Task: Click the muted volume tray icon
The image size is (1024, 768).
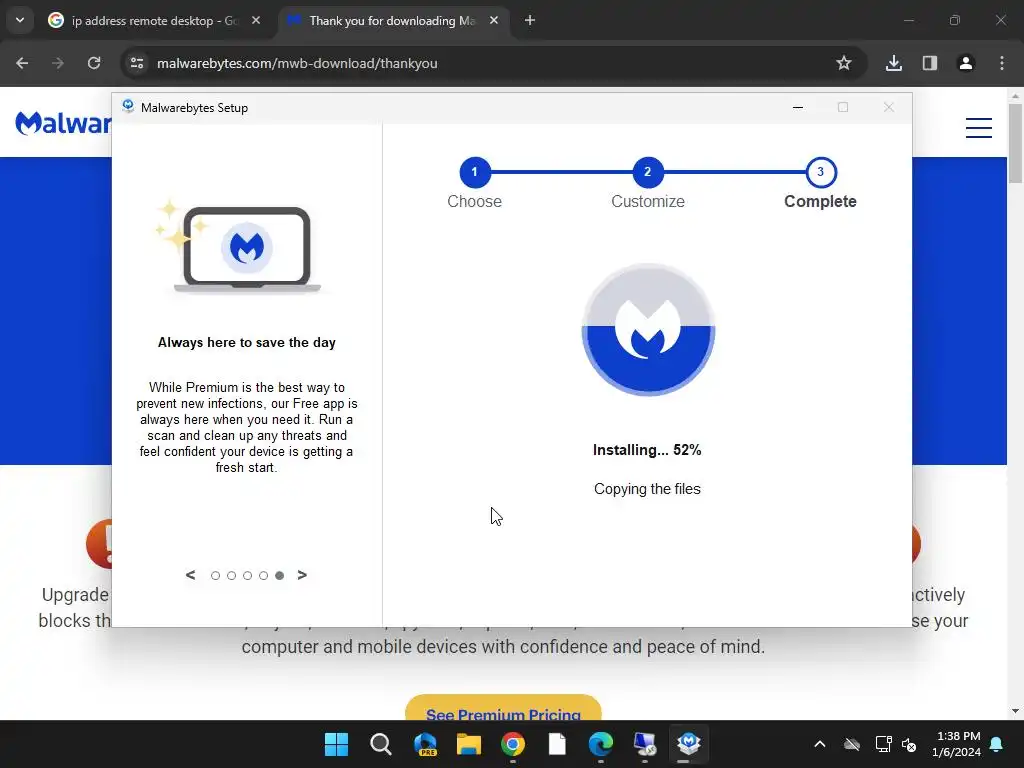Action: pos(909,744)
